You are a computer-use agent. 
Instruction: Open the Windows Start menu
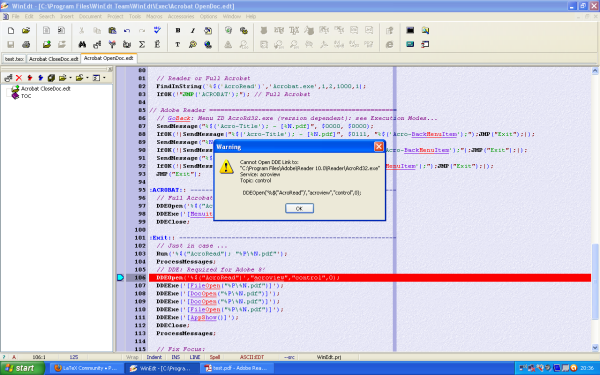(x=22, y=368)
